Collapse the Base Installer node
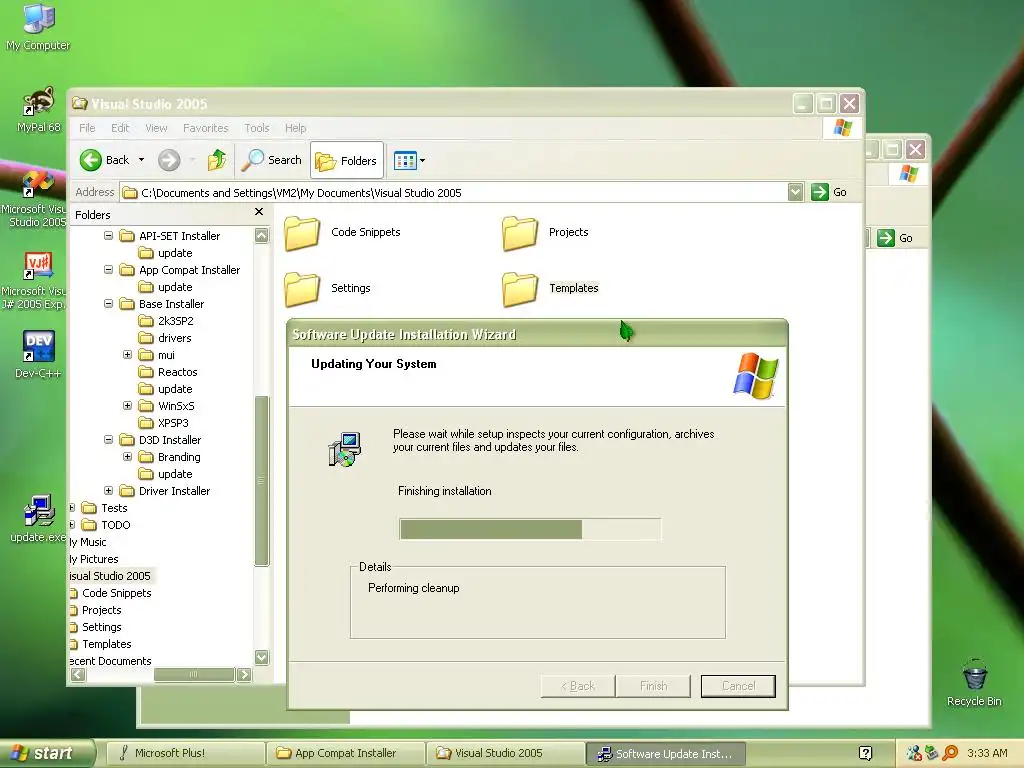This screenshot has width=1024, height=768. [108, 304]
